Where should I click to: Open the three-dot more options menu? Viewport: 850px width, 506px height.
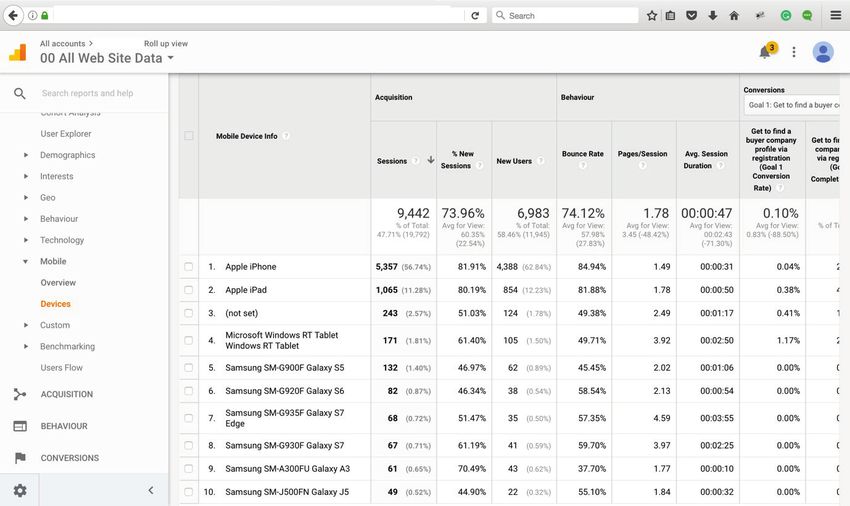794,52
